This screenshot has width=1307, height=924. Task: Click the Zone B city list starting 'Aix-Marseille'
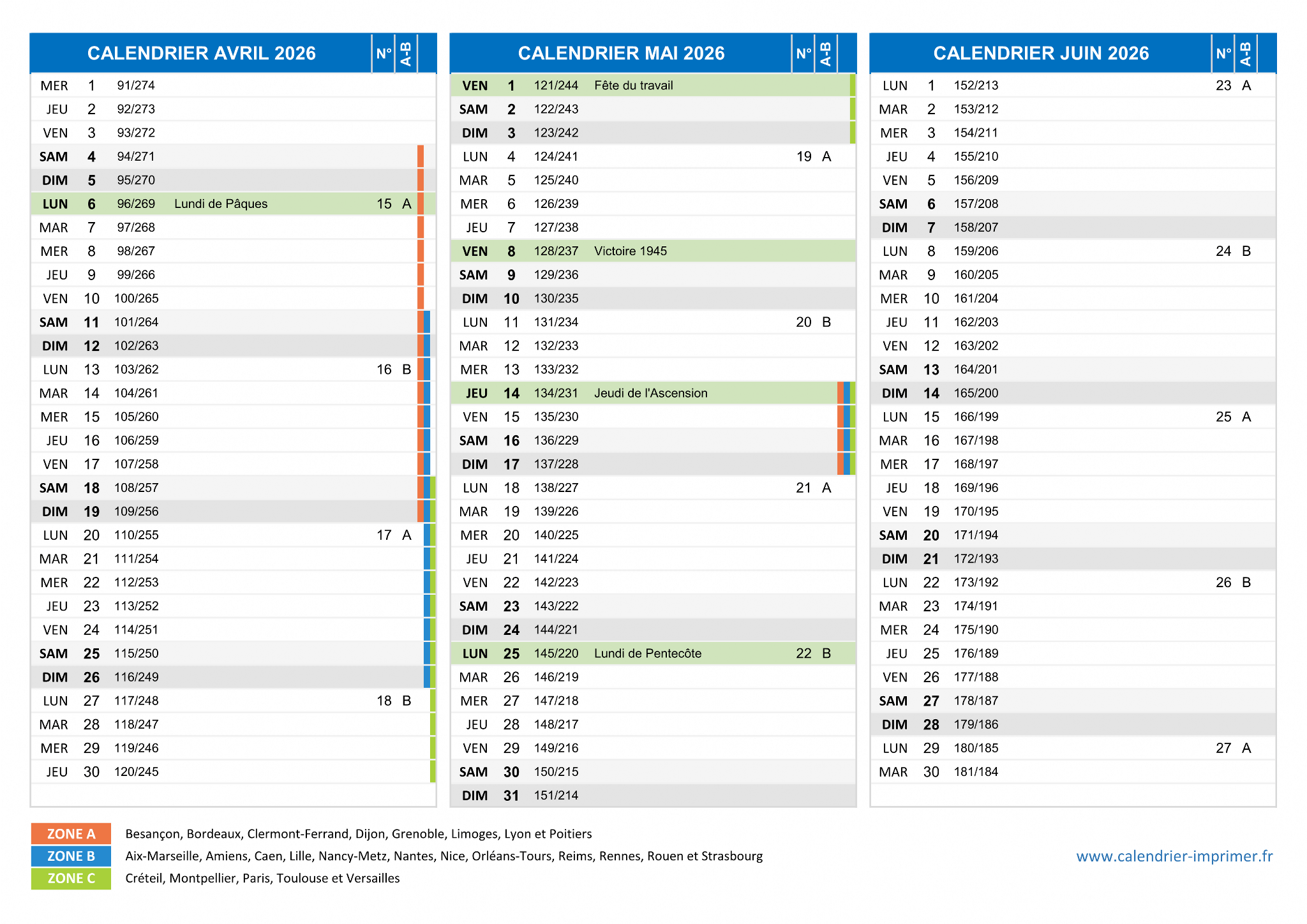tap(444, 856)
